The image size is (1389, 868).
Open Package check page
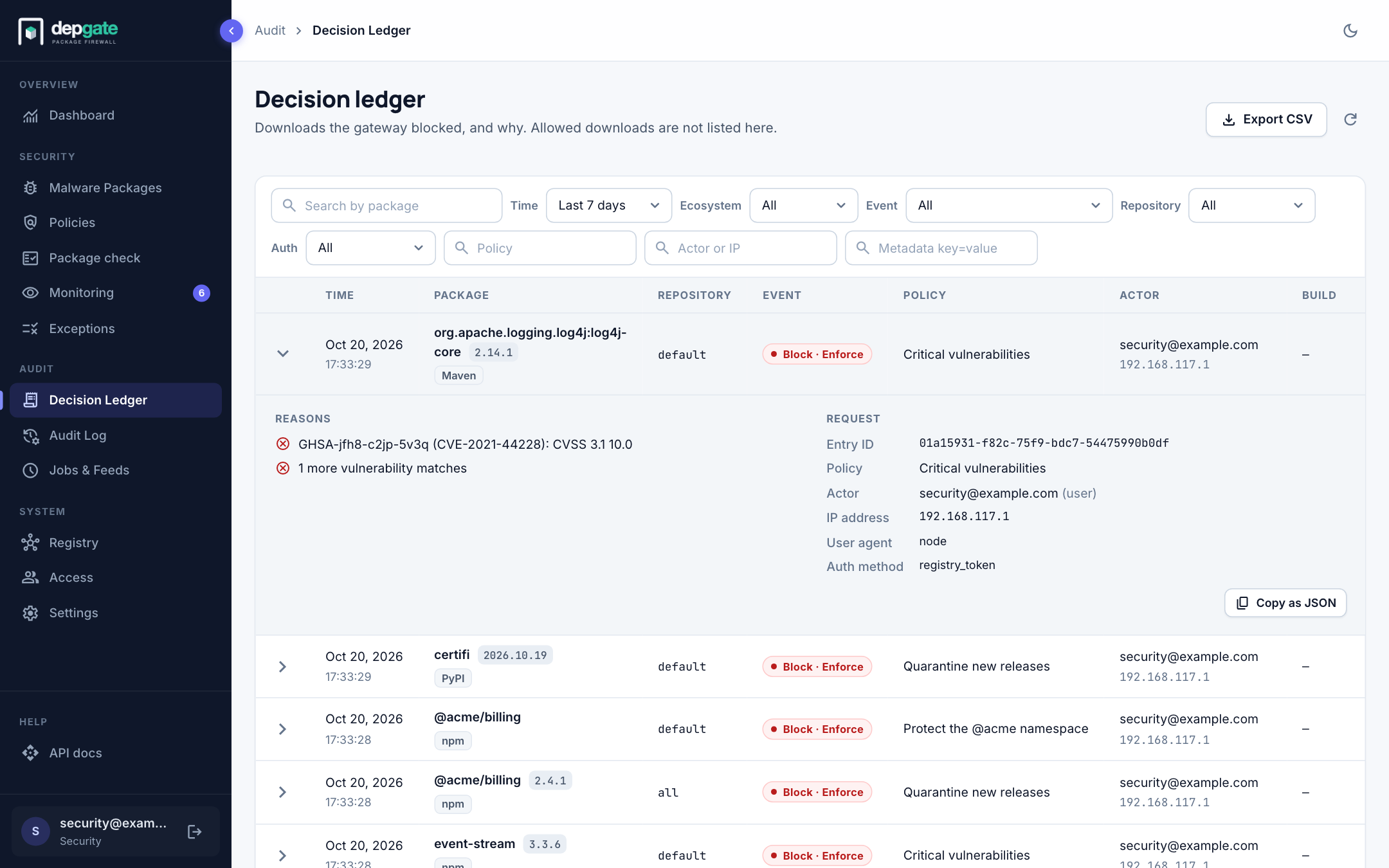click(116, 258)
